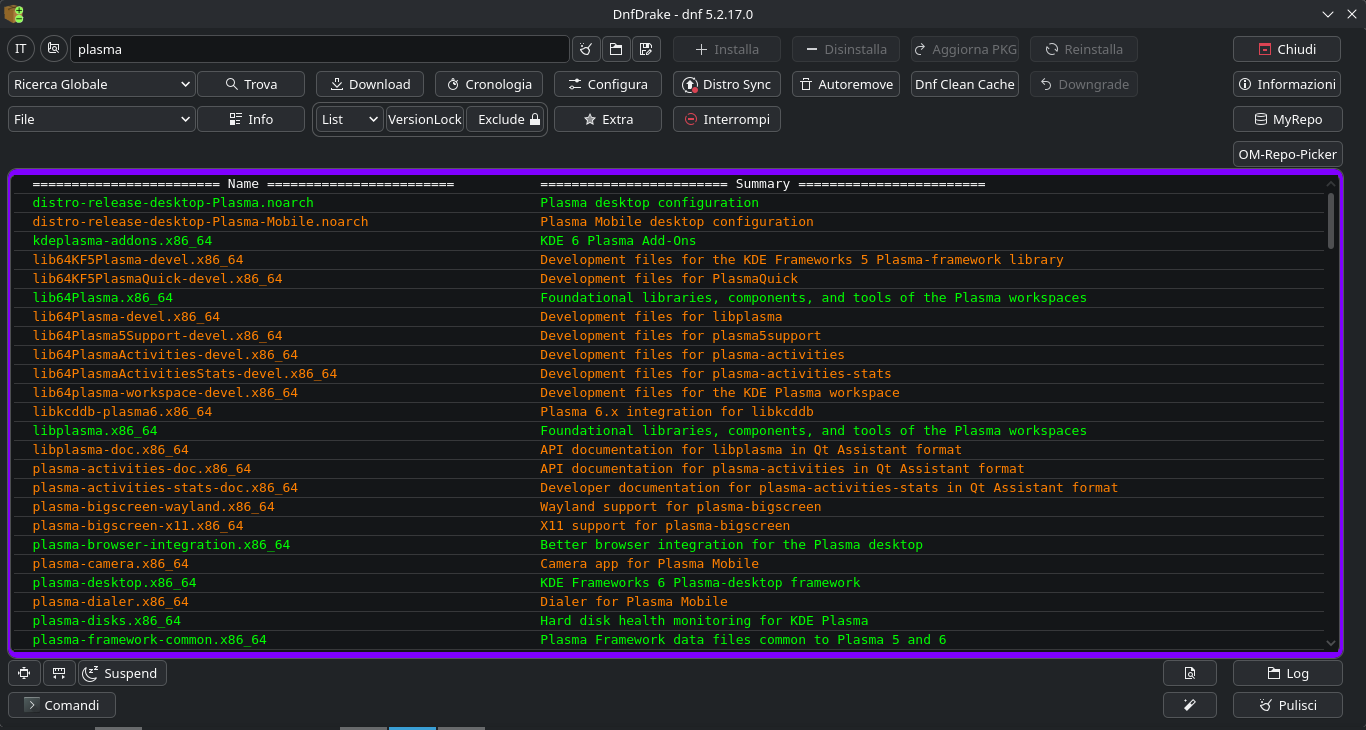Viewport: 1366px width, 730px height.
Task: Click inside the plasma search field
Action: tap(320, 49)
